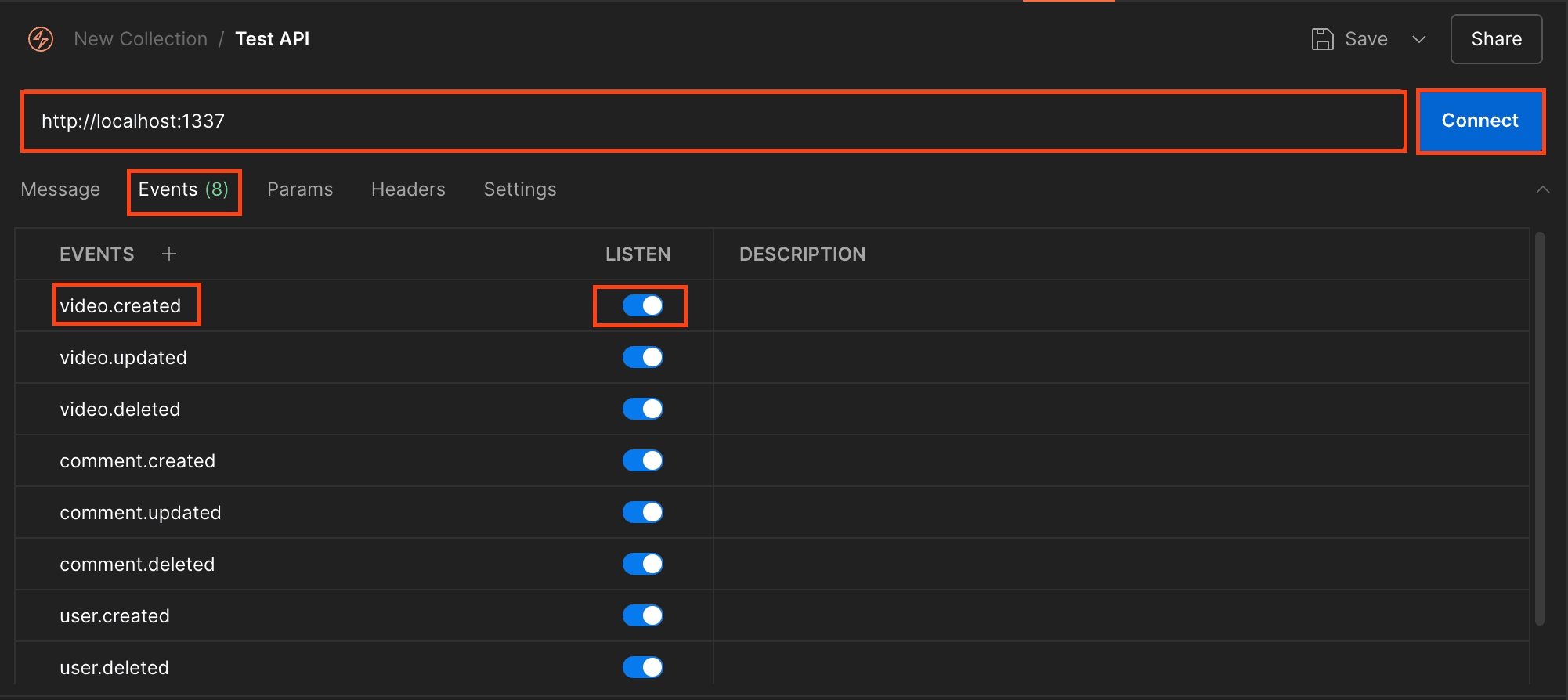Toggle the user.created listen switch

[642, 615]
